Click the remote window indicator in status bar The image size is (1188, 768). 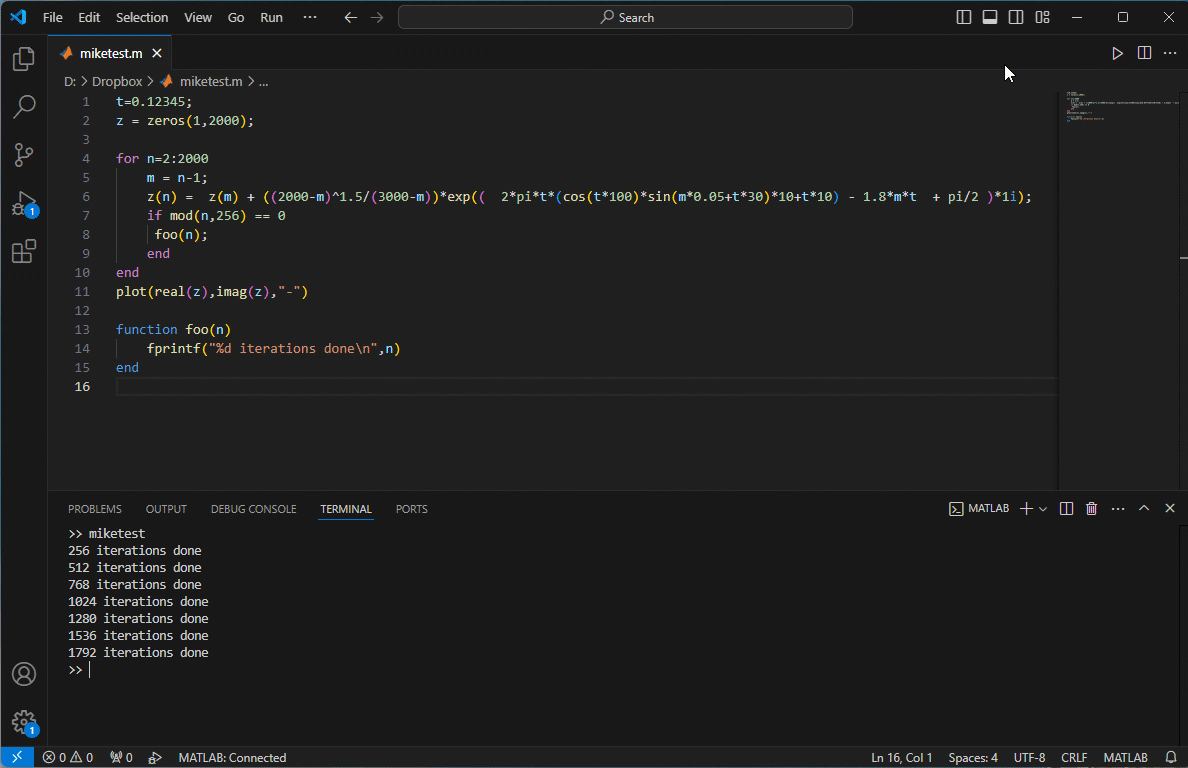coord(17,757)
